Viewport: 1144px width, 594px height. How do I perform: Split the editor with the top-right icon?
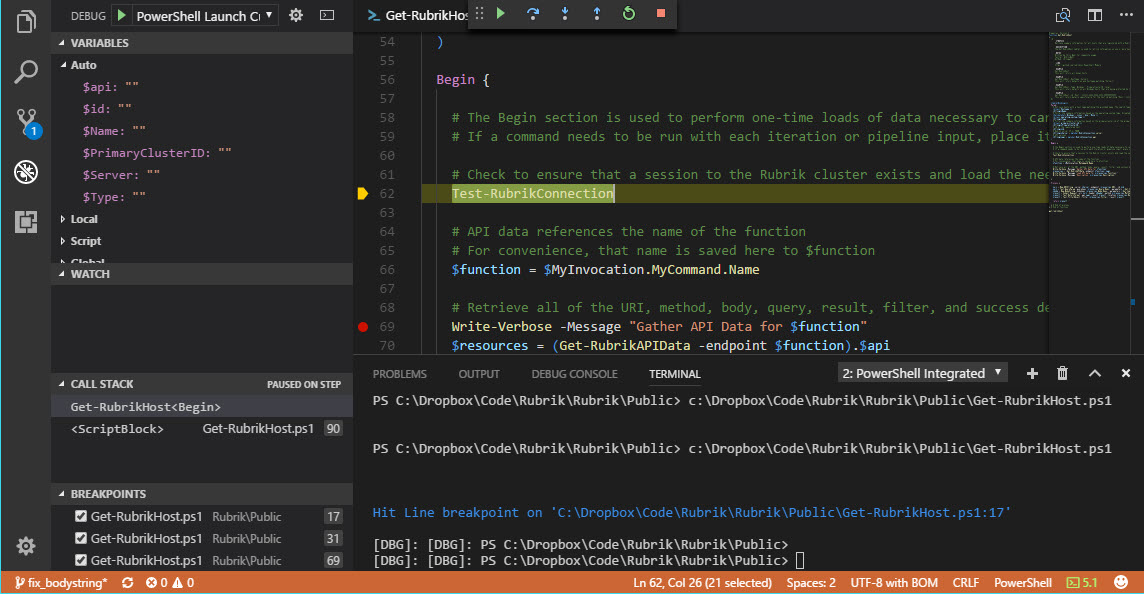pyautogui.click(x=1094, y=15)
